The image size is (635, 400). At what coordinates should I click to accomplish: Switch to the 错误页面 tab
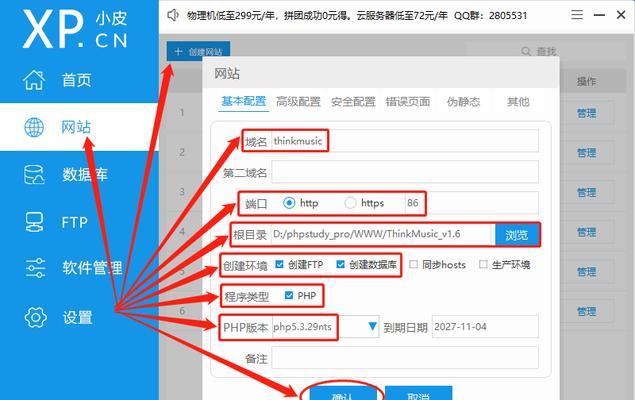pos(408,102)
